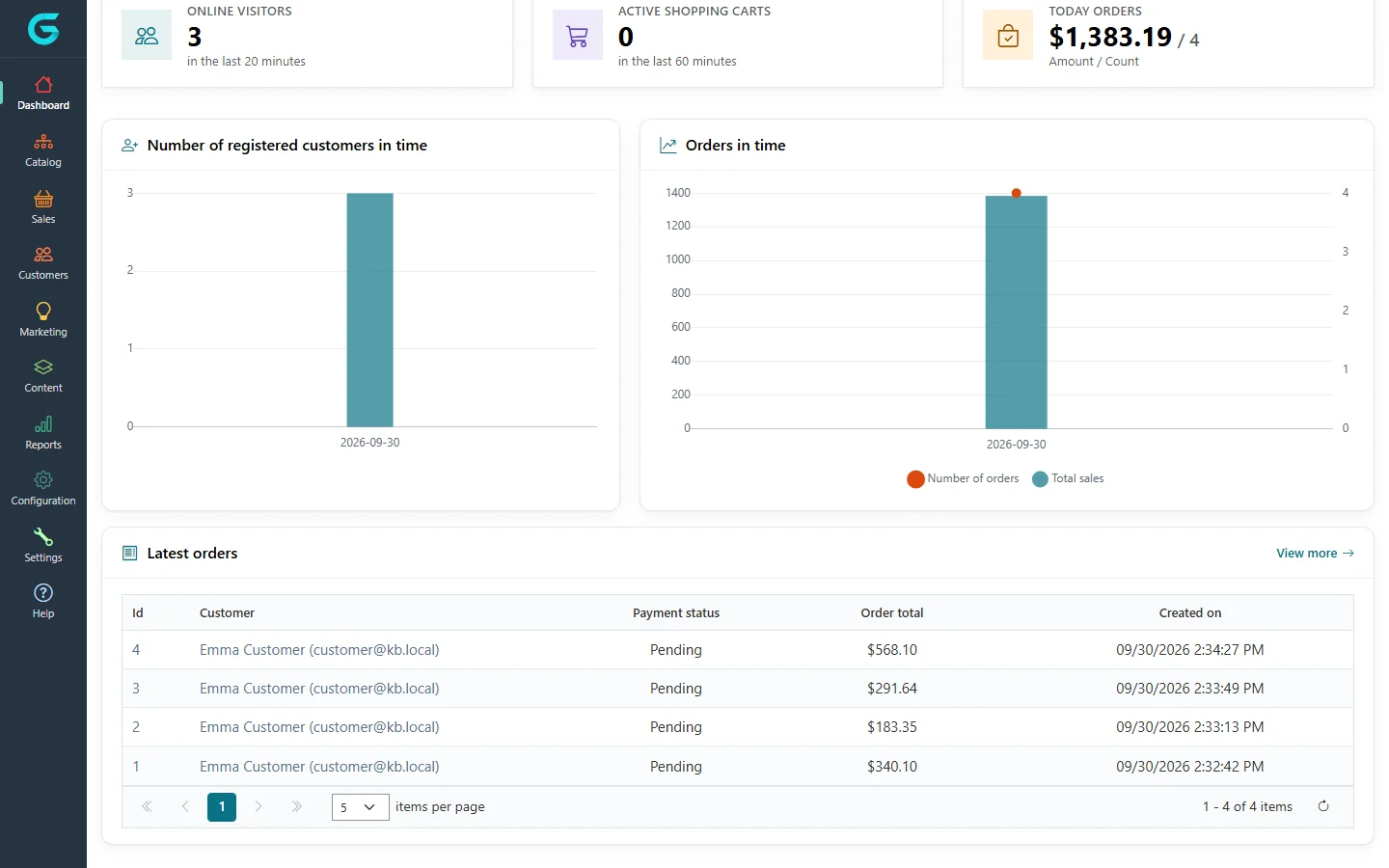Image resolution: width=1389 pixels, height=868 pixels.
Task: Click the Active Shopping Carts cart icon
Action: 578,36
